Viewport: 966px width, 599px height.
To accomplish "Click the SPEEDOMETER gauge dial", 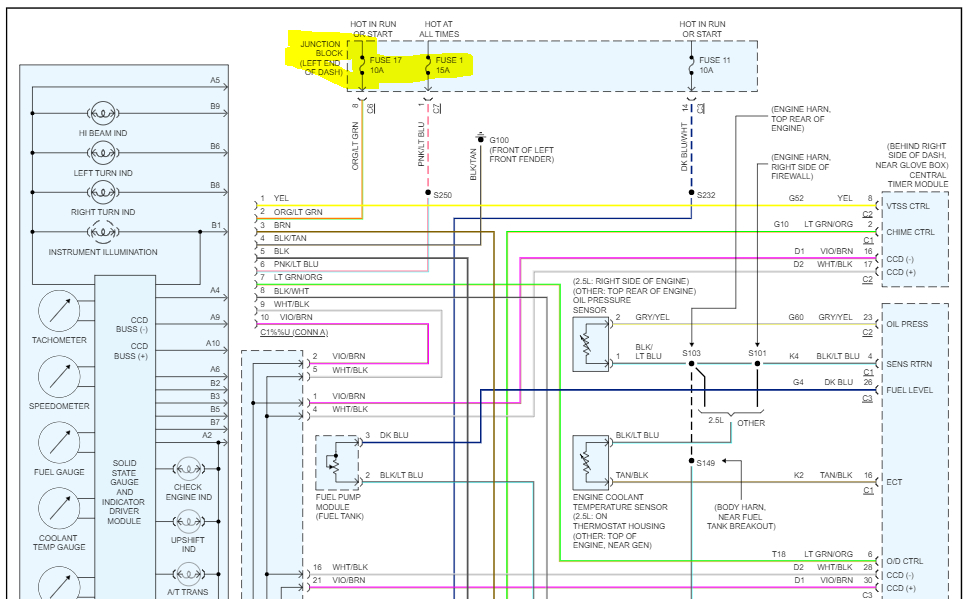I will click(59, 377).
